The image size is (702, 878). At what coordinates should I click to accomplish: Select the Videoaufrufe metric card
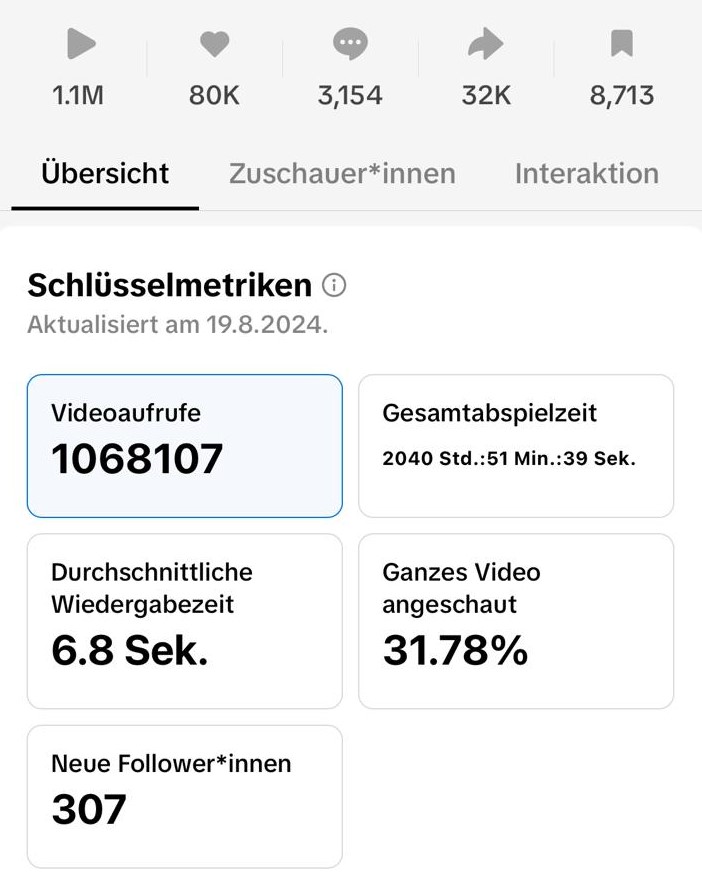click(184, 445)
